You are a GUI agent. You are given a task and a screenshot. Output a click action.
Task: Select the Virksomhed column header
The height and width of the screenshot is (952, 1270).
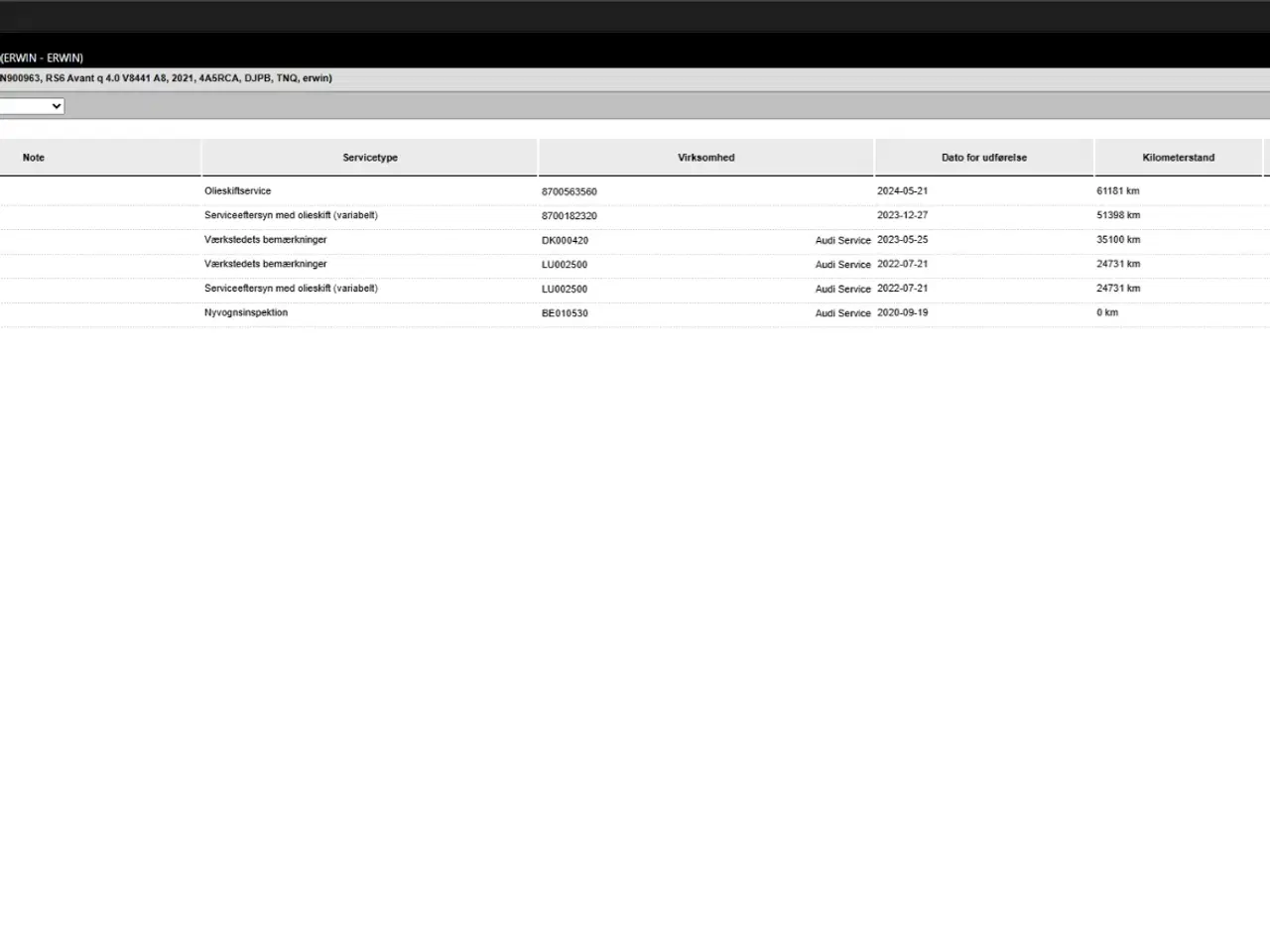coord(706,158)
